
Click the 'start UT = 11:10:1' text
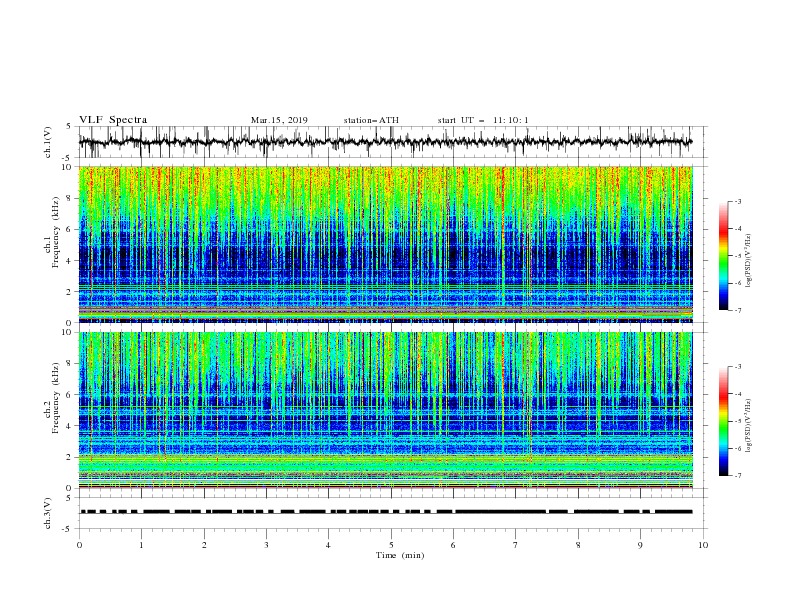[482, 120]
